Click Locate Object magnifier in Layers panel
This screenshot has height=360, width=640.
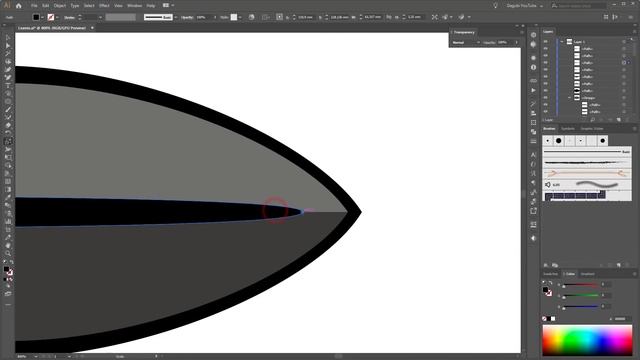point(593,120)
